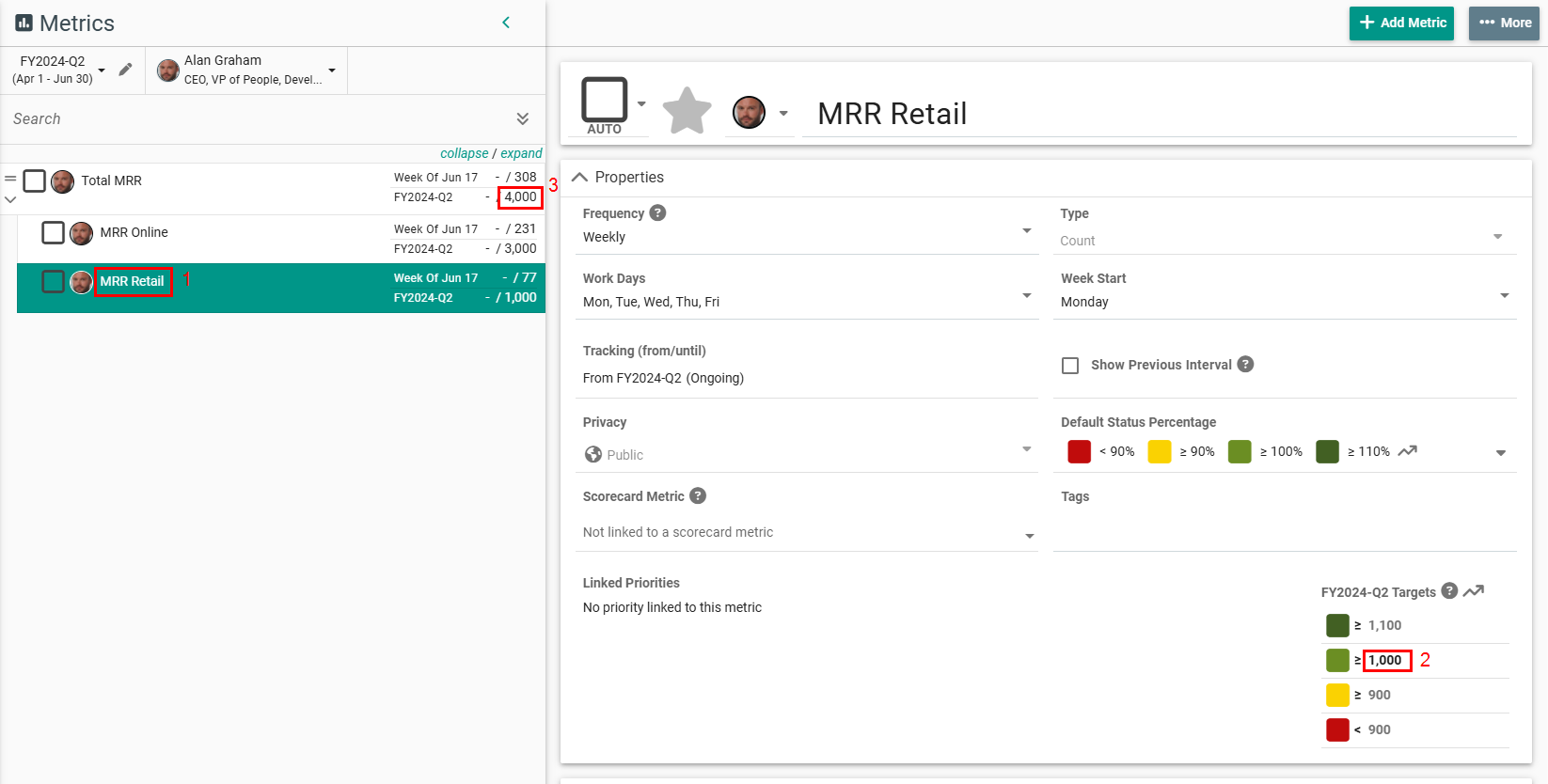Click the trend icon next to FY2024-Q2 Targets
The image size is (1548, 784).
pyautogui.click(x=1474, y=591)
